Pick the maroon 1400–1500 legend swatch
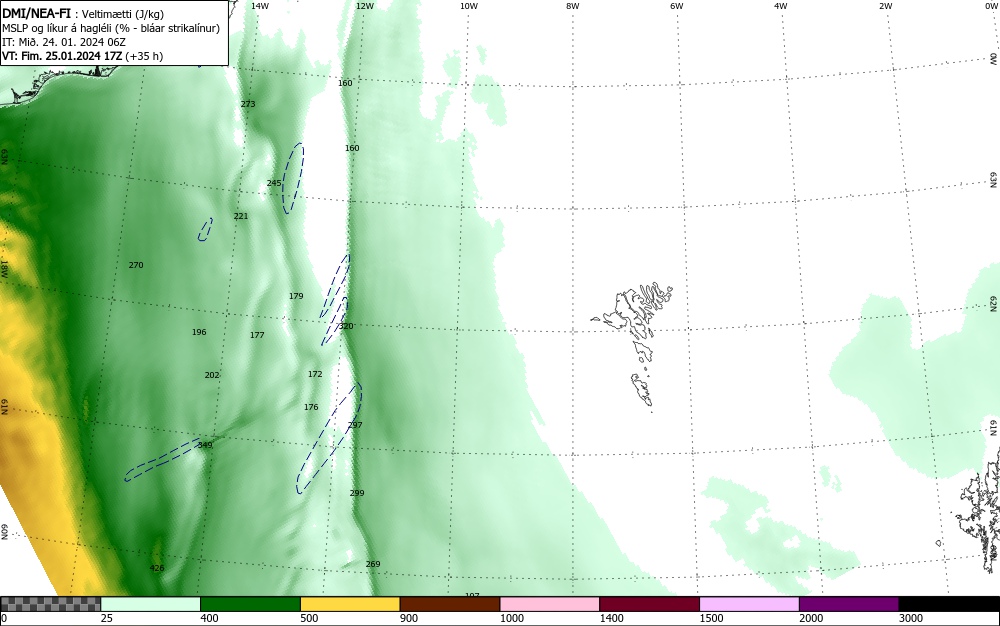1000x626 pixels. click(649, 604)
